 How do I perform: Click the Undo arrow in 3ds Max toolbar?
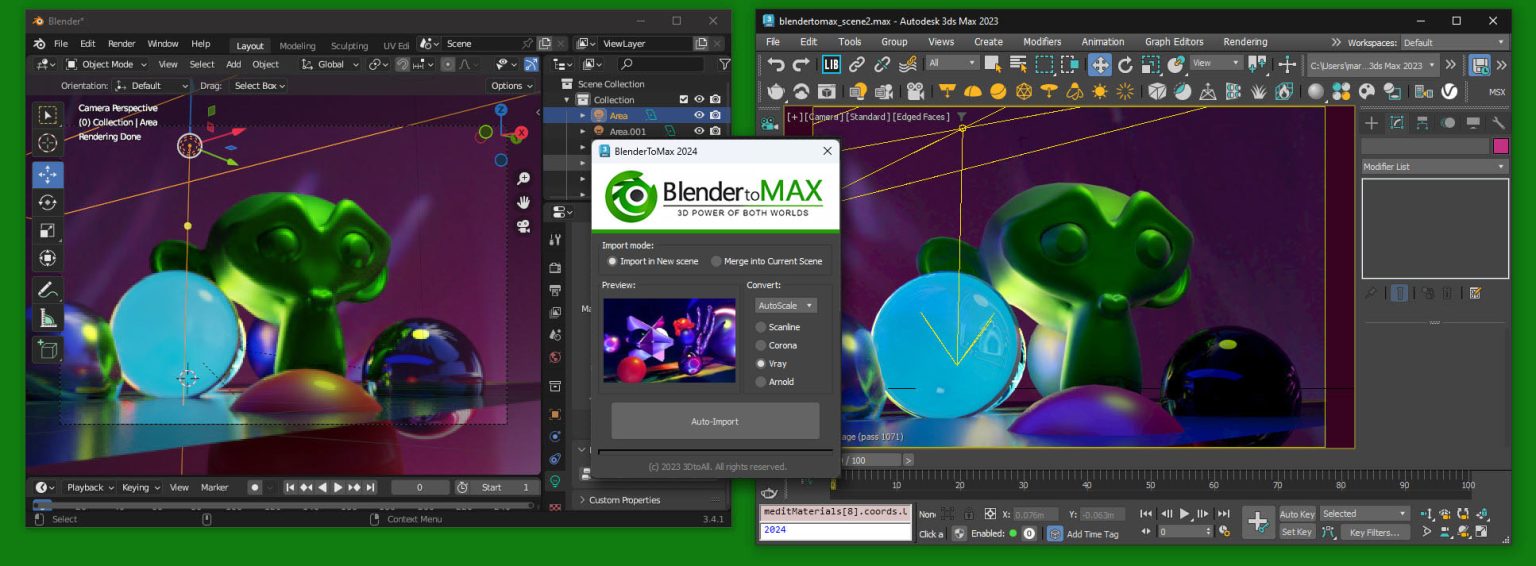point(776,64)
